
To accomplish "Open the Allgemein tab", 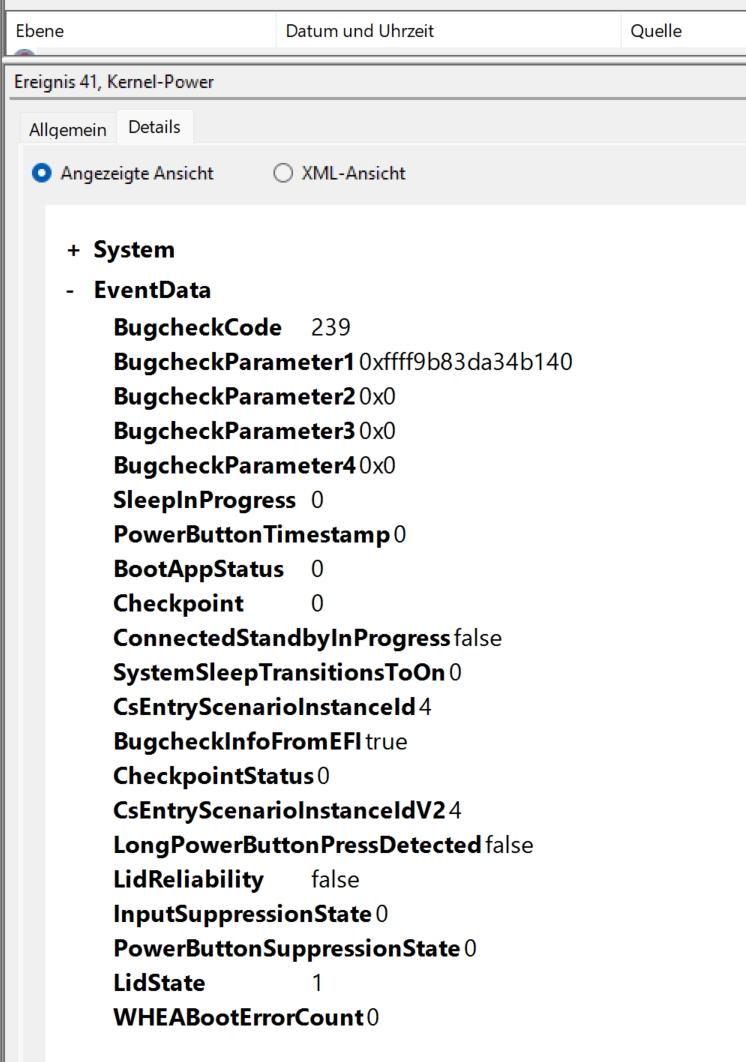I will pos(67,130).
